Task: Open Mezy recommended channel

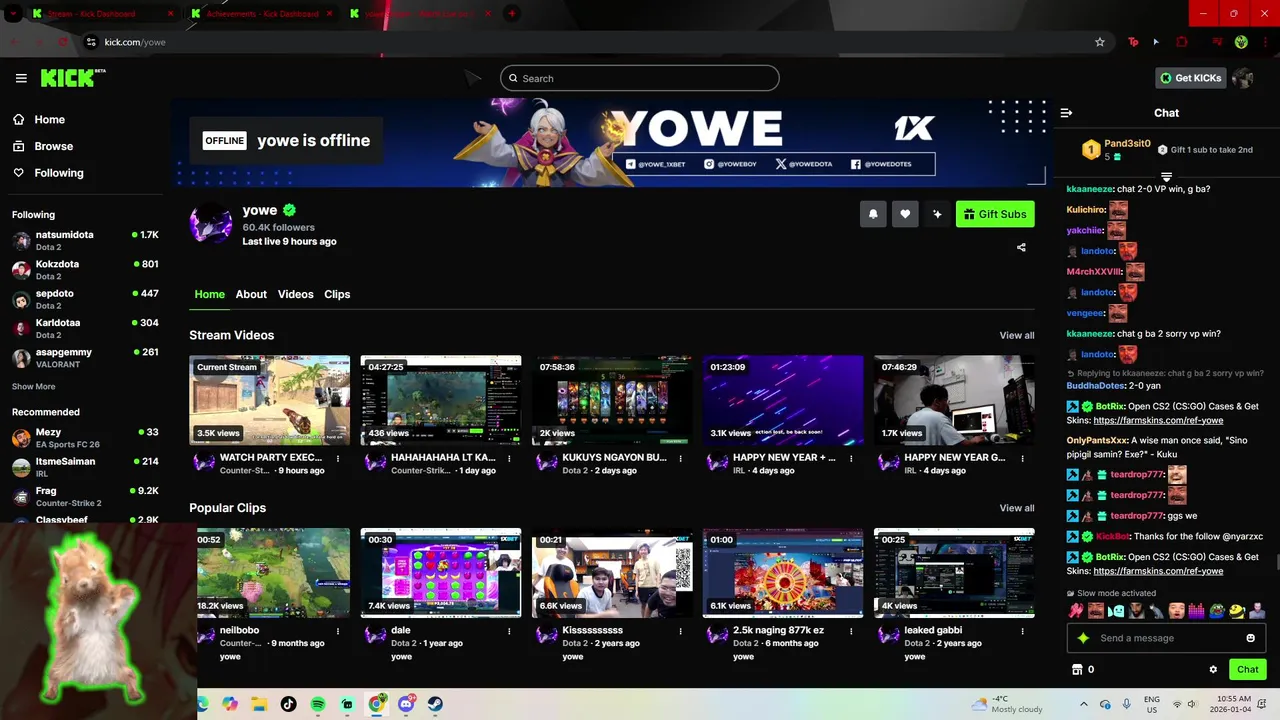Action: click(x=85, y=438)
